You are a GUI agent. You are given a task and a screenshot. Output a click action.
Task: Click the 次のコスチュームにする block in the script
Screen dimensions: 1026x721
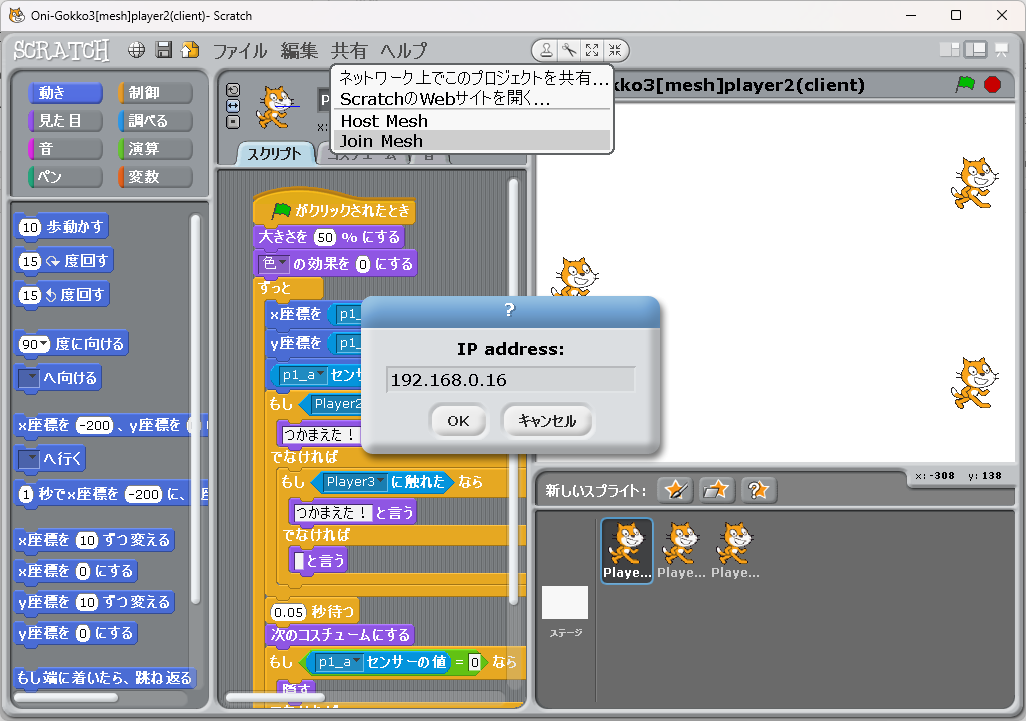(x=340, y=635)
